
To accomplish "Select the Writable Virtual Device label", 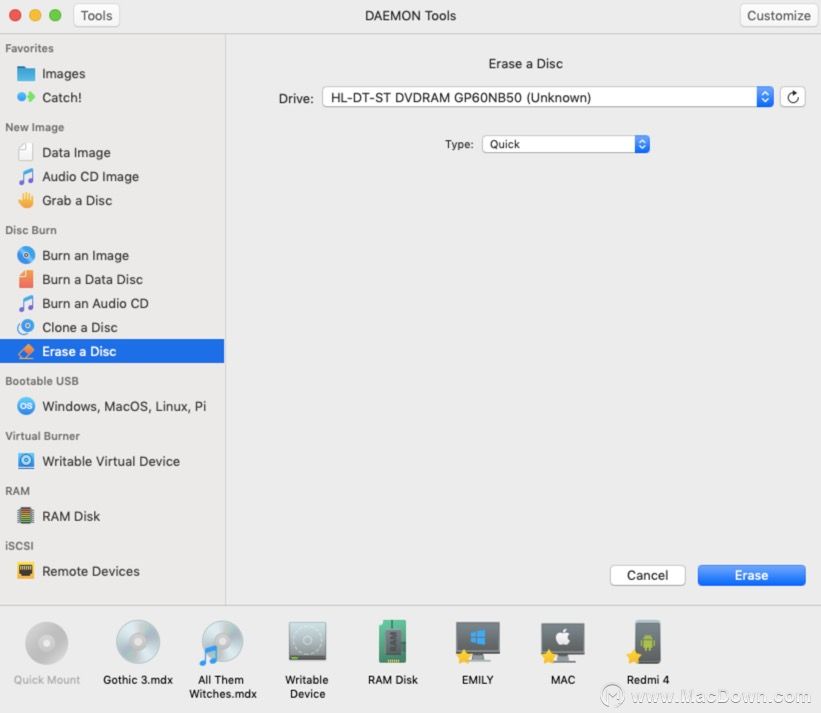I will pyautogui.click(x=111, y=461).
